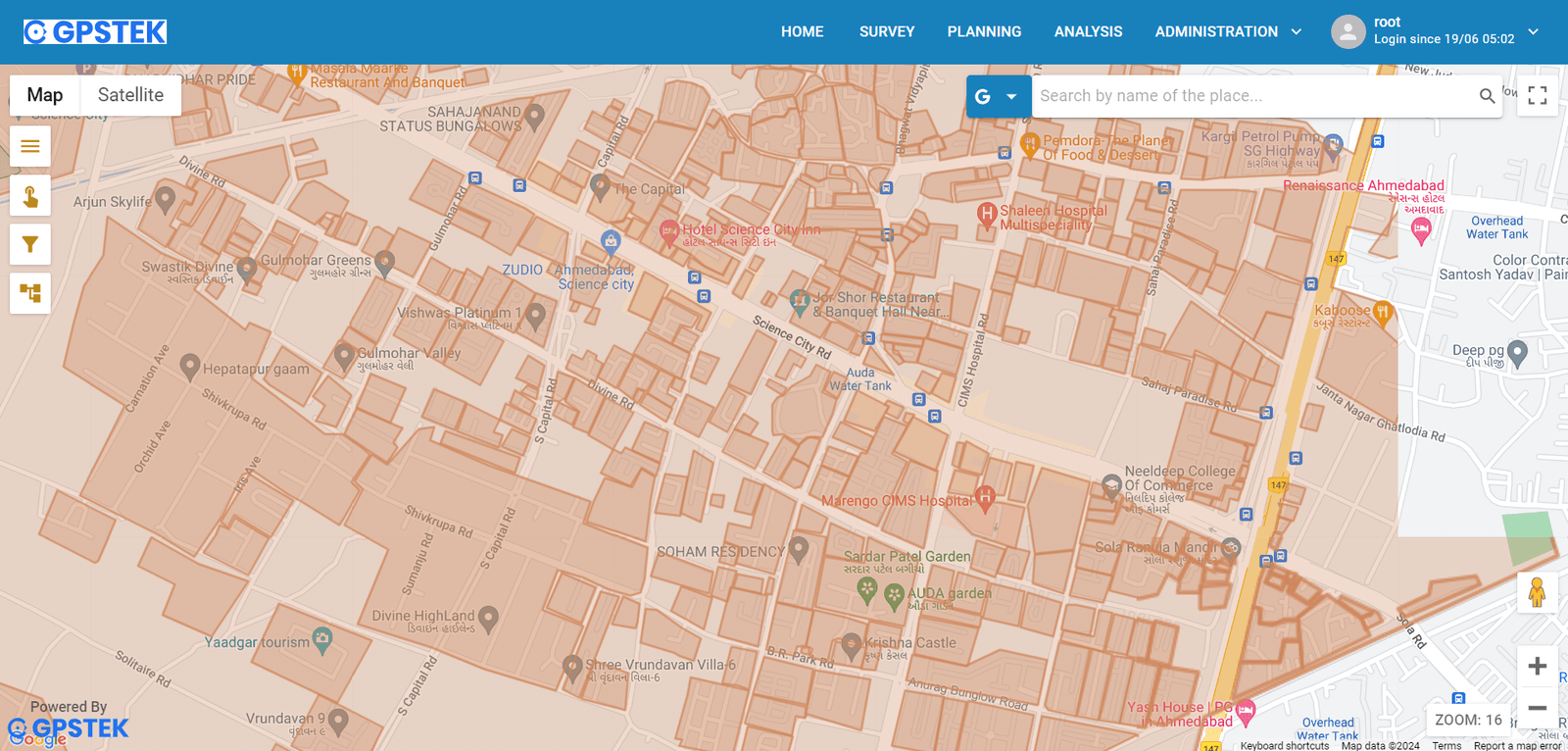
Task: Open the PLANNING menu
Action: pyautogui.click(x=984, y=31)
